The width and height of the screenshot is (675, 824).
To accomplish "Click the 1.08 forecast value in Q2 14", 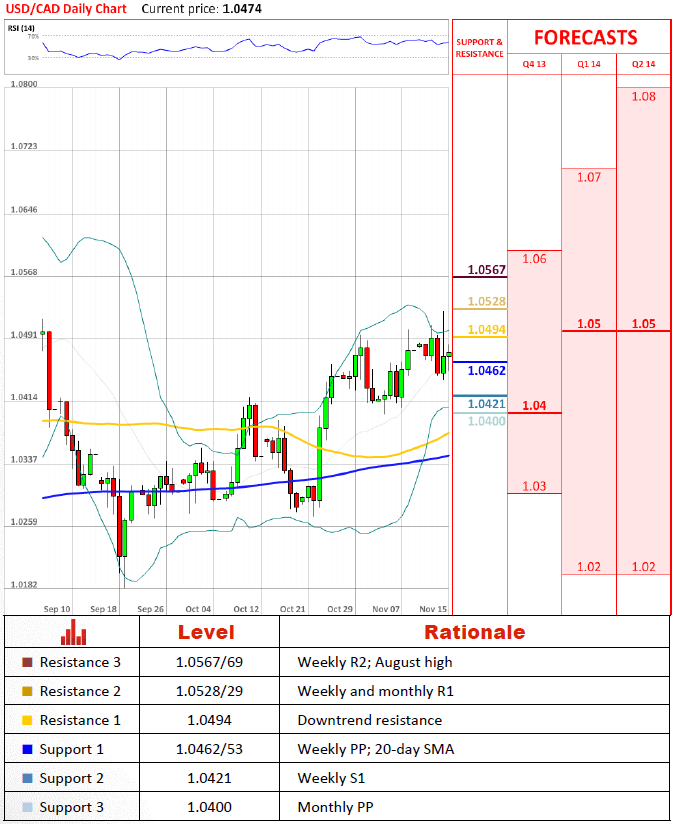I will coord(643,97).
